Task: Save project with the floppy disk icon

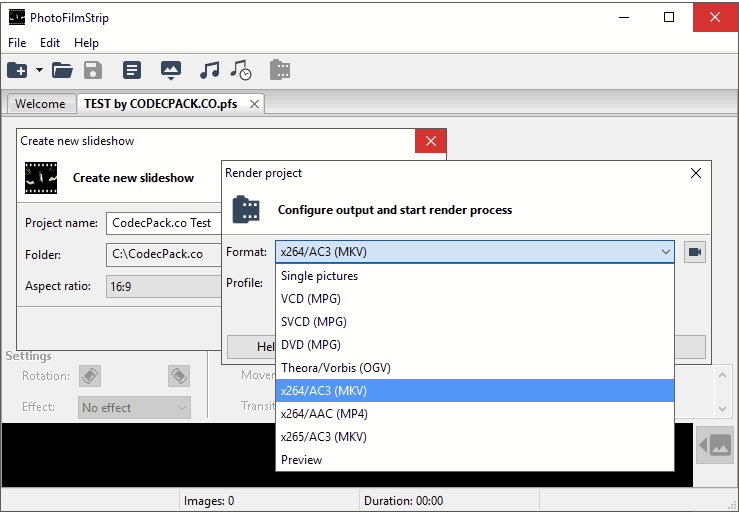Action: point(93,70)
